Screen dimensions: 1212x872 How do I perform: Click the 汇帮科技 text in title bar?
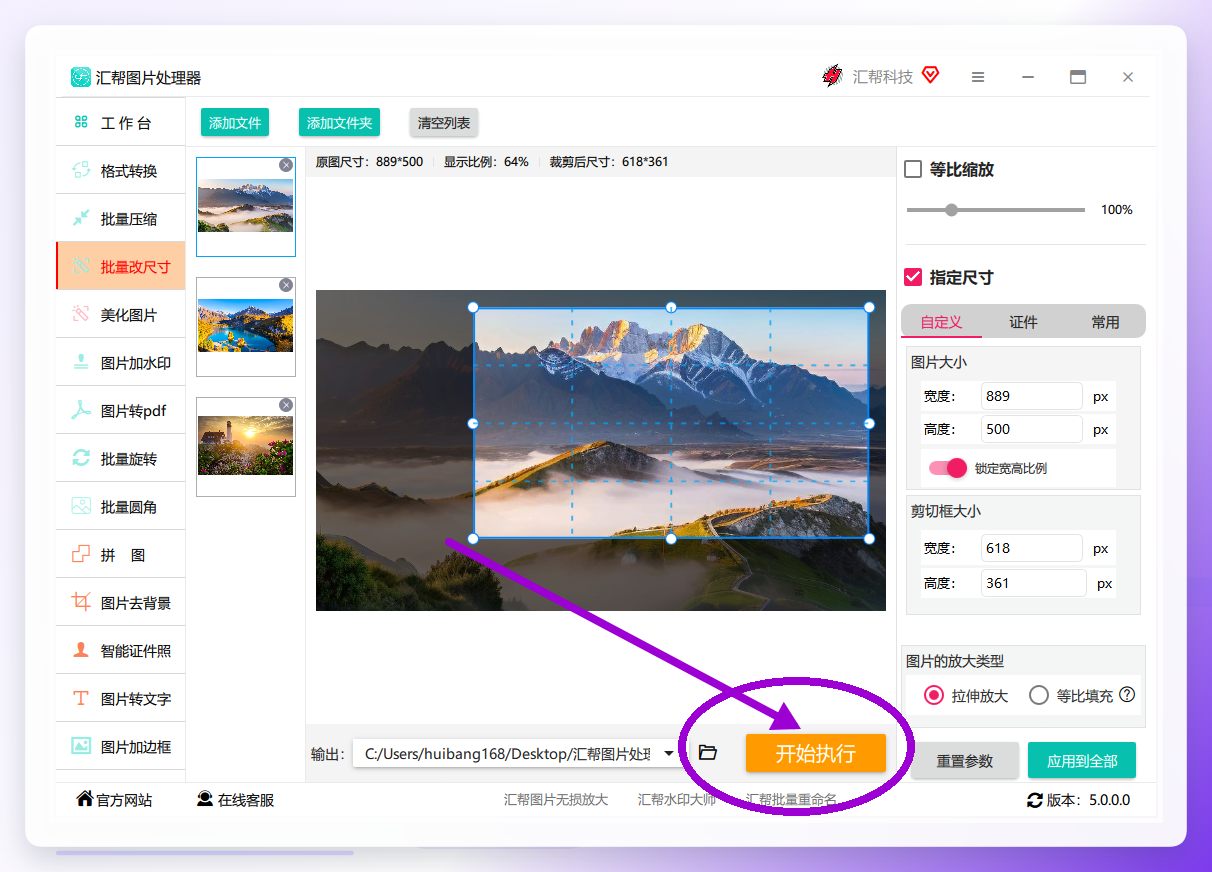[883, 77]
